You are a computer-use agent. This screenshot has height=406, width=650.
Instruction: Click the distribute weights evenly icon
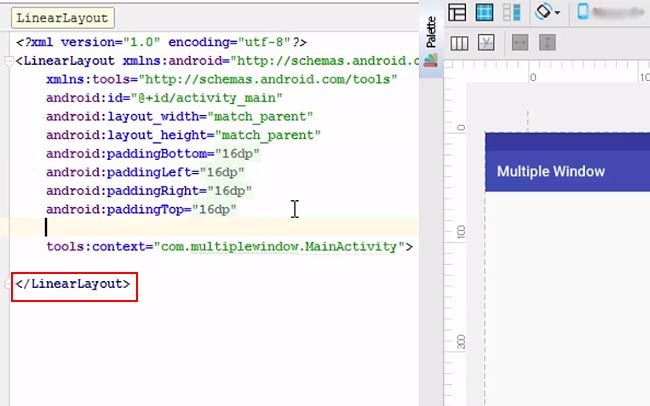point(459,43)
